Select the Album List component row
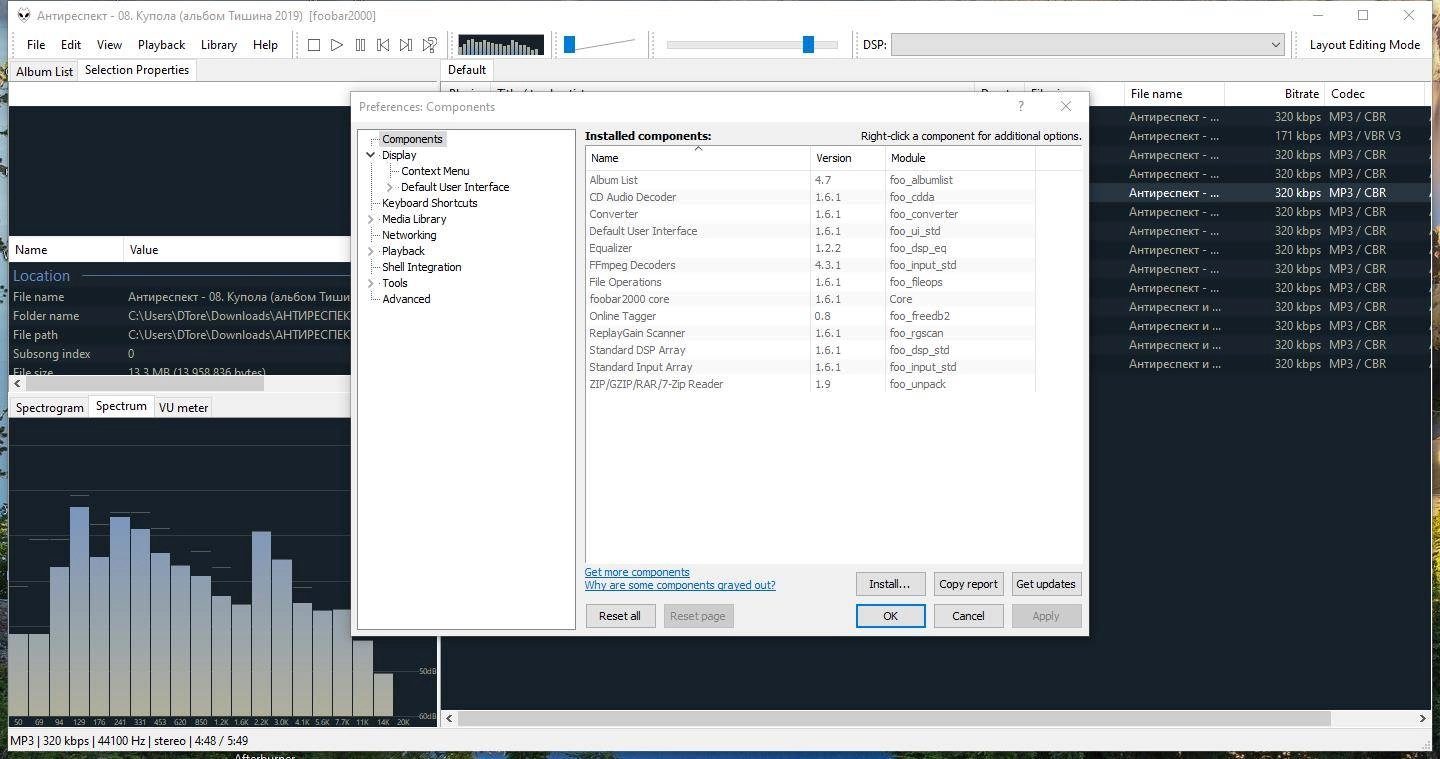1440x759 pixels. (x=810, y=180)
